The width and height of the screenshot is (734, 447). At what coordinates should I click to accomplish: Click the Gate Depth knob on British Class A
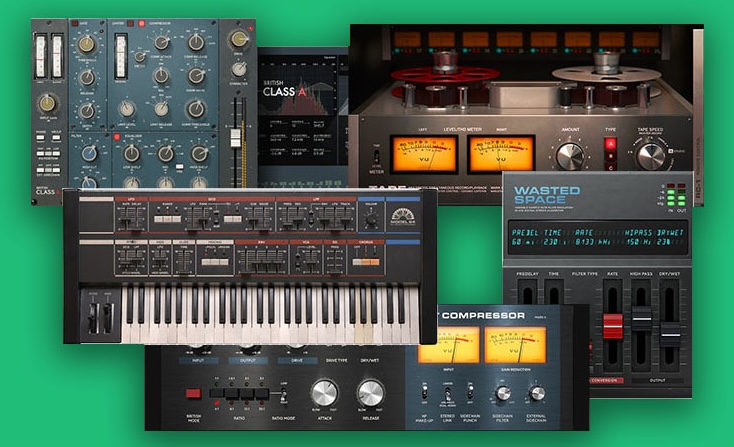coord(87,111)
